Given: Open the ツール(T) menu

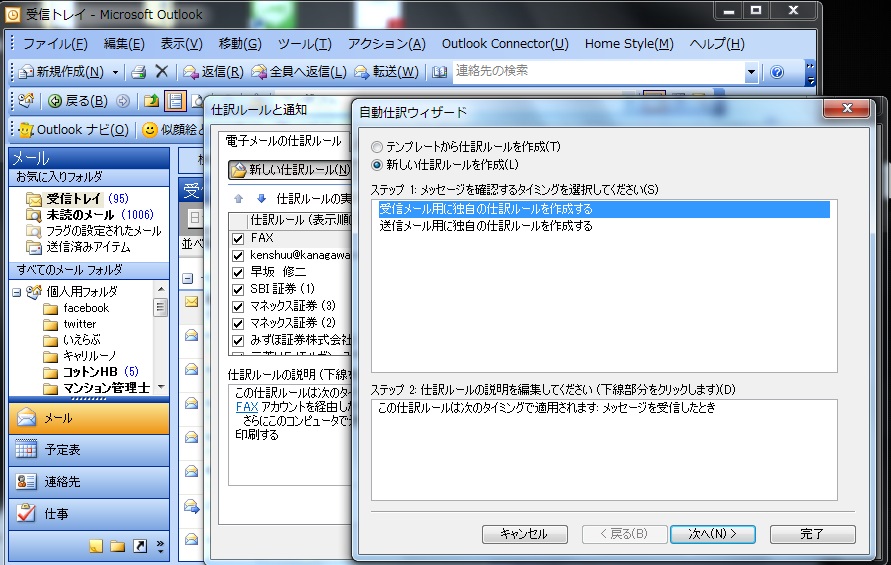Looking at the screenshot, I should click(305, 44).
